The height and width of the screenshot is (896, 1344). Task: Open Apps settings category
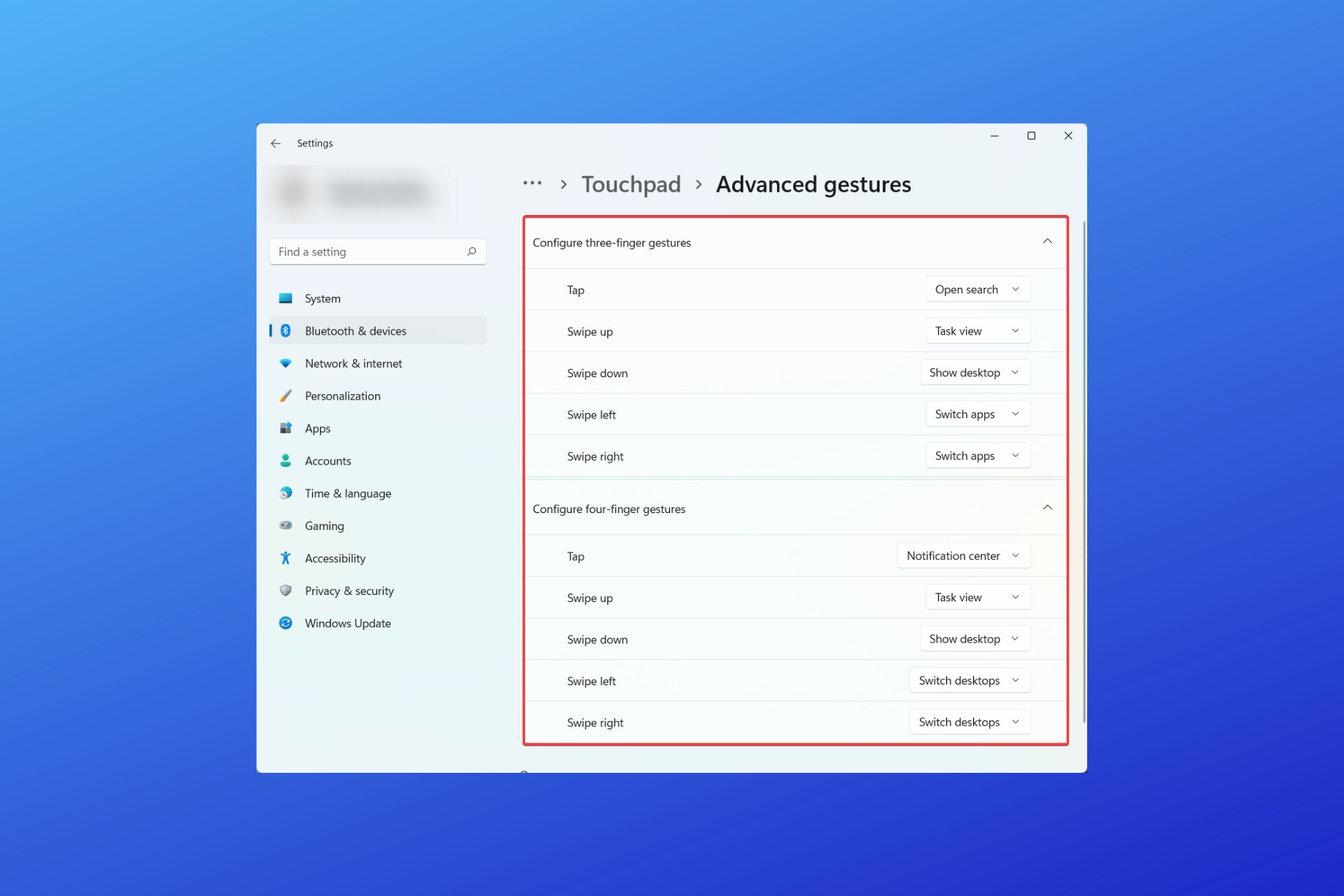(378, 428)
